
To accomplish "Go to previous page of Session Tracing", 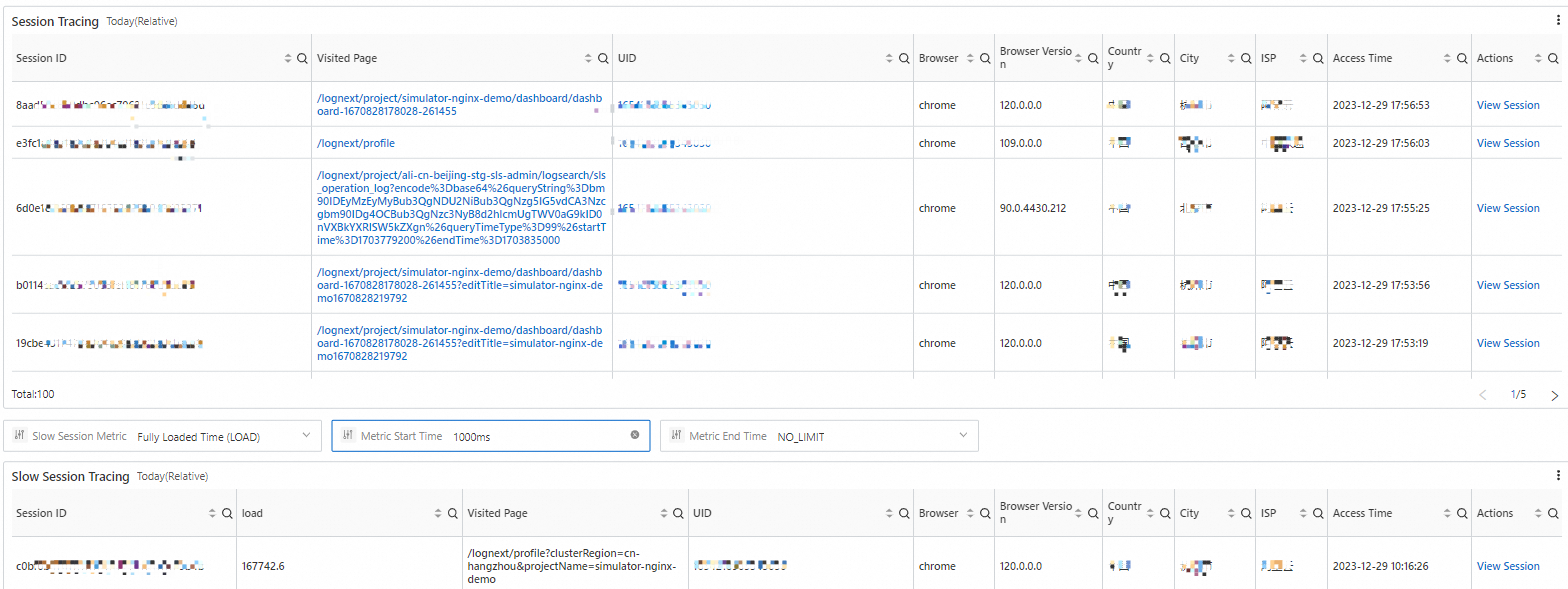I will click(x=1483, y=395).
